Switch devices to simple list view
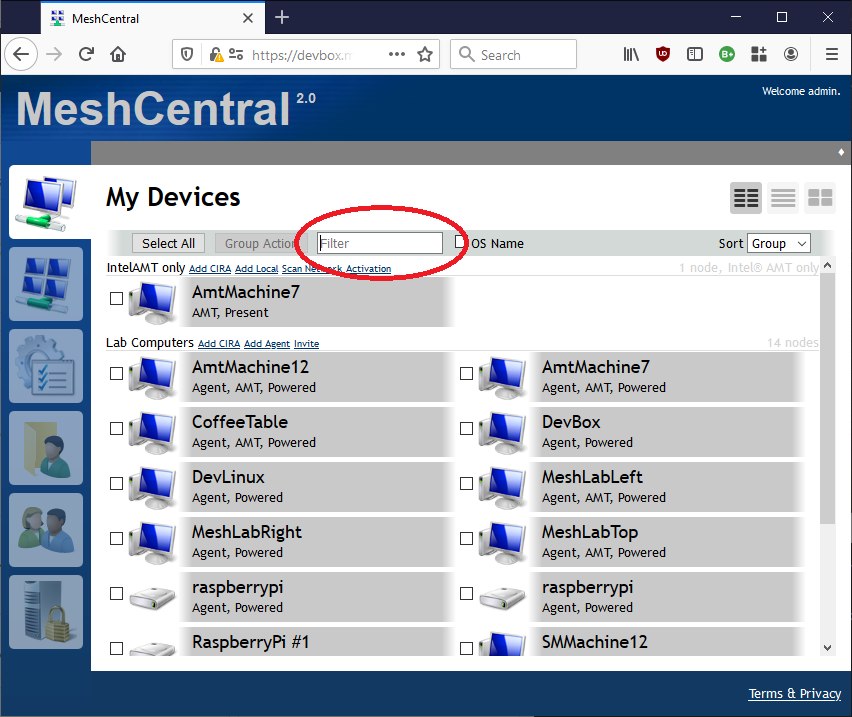The height and width of the screenshot is (717, 852). (x=782, y=197)
